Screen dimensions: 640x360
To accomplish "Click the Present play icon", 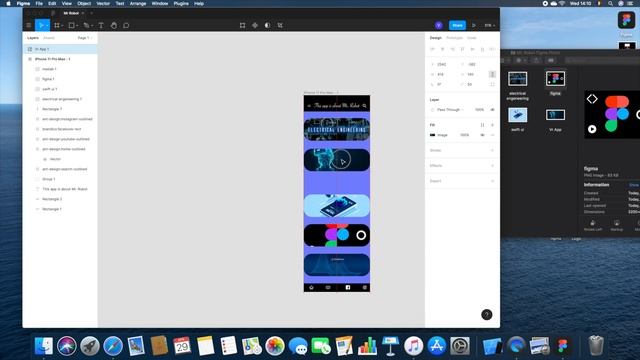I will (474, 25).
